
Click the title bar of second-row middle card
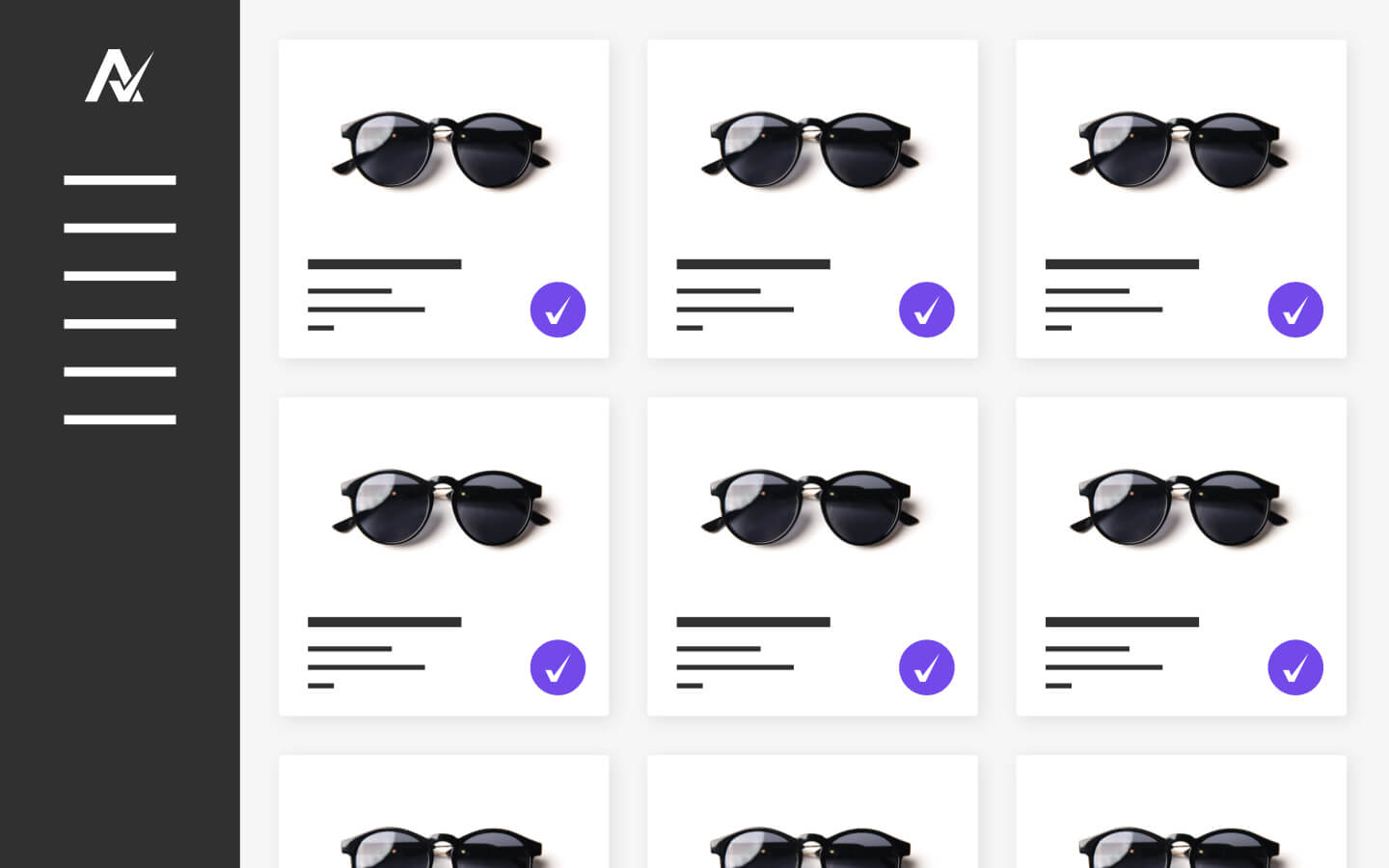coord(753,622)
